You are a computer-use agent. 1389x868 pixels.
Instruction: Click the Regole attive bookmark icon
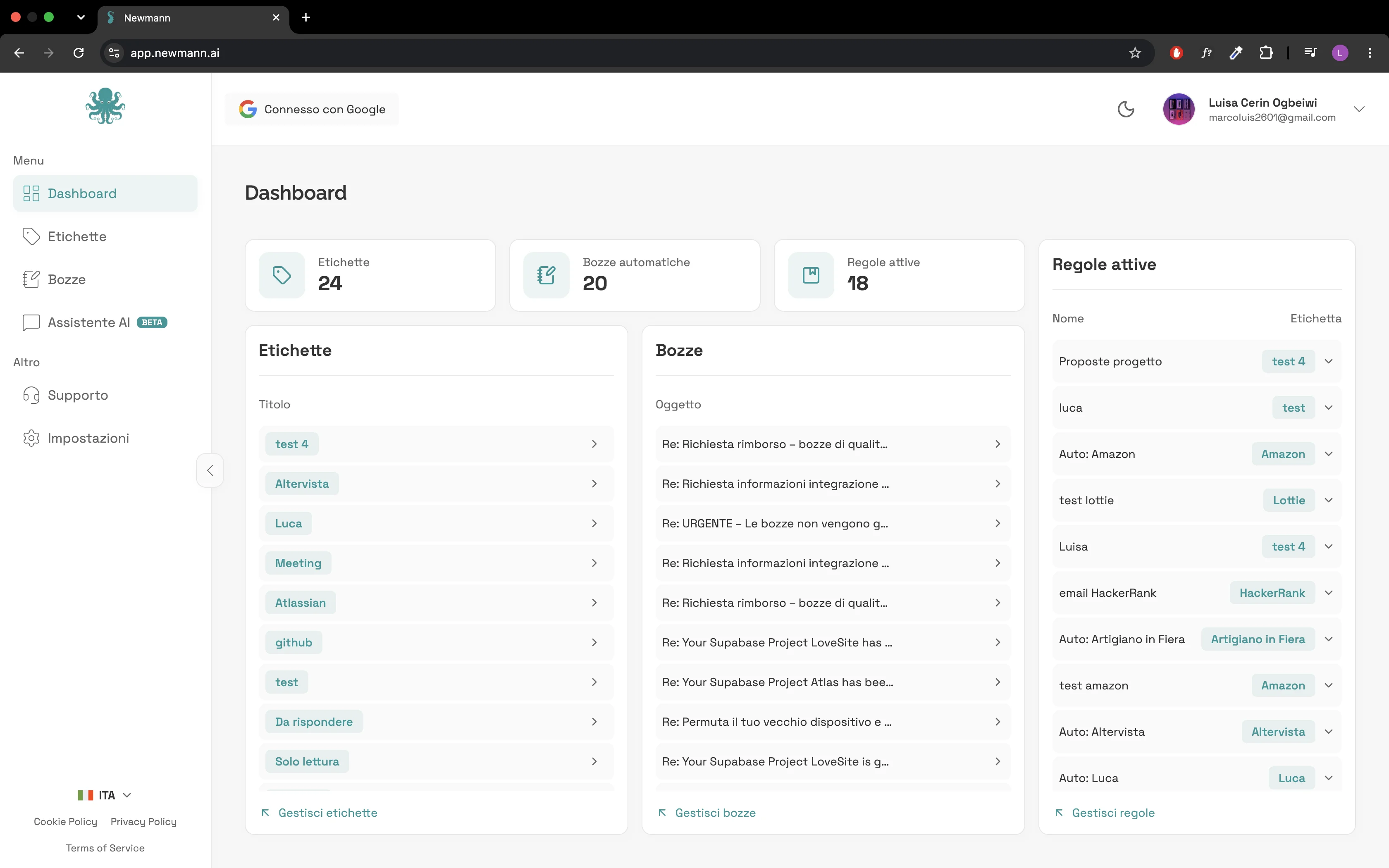[x=811, y=275]
